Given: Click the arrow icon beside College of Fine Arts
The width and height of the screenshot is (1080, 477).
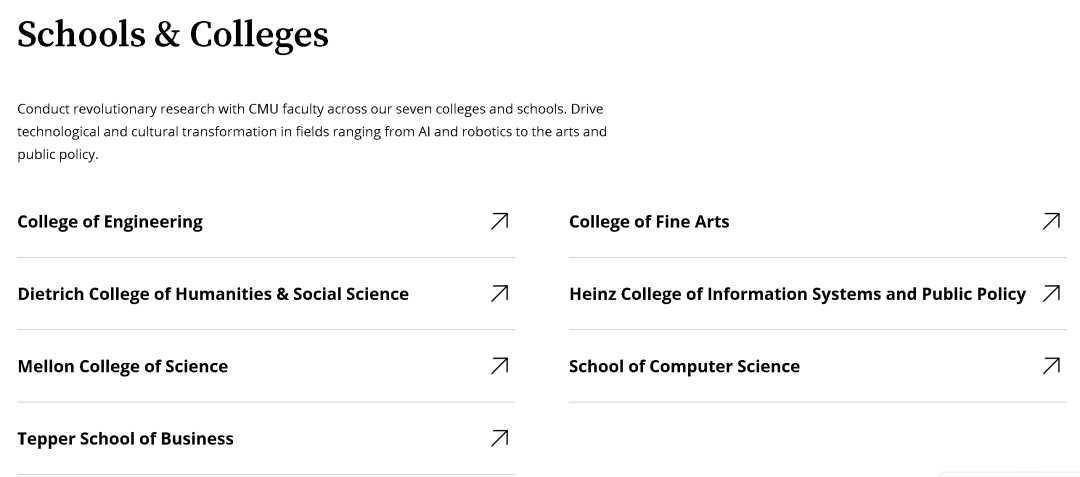Looking at the screenshot, I should point(1051,221).
